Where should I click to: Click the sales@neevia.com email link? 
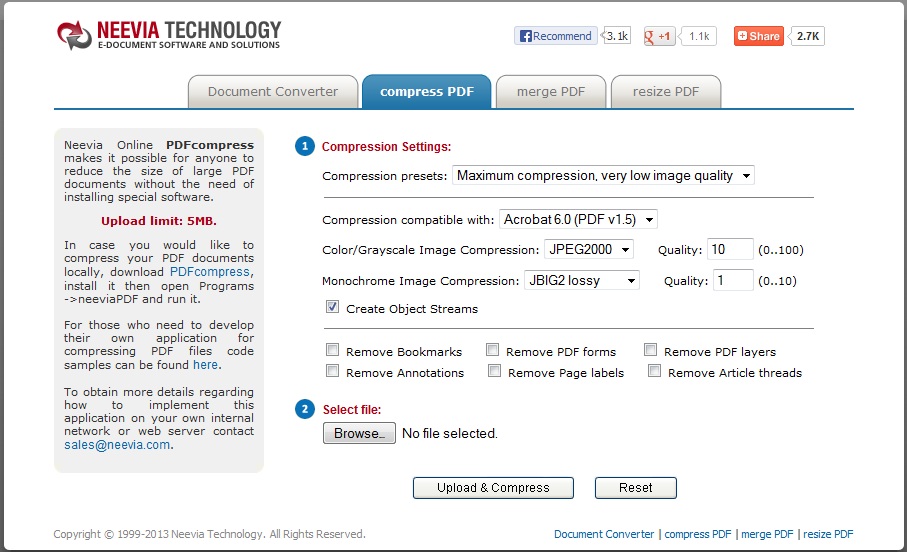[x=117, y=444]
